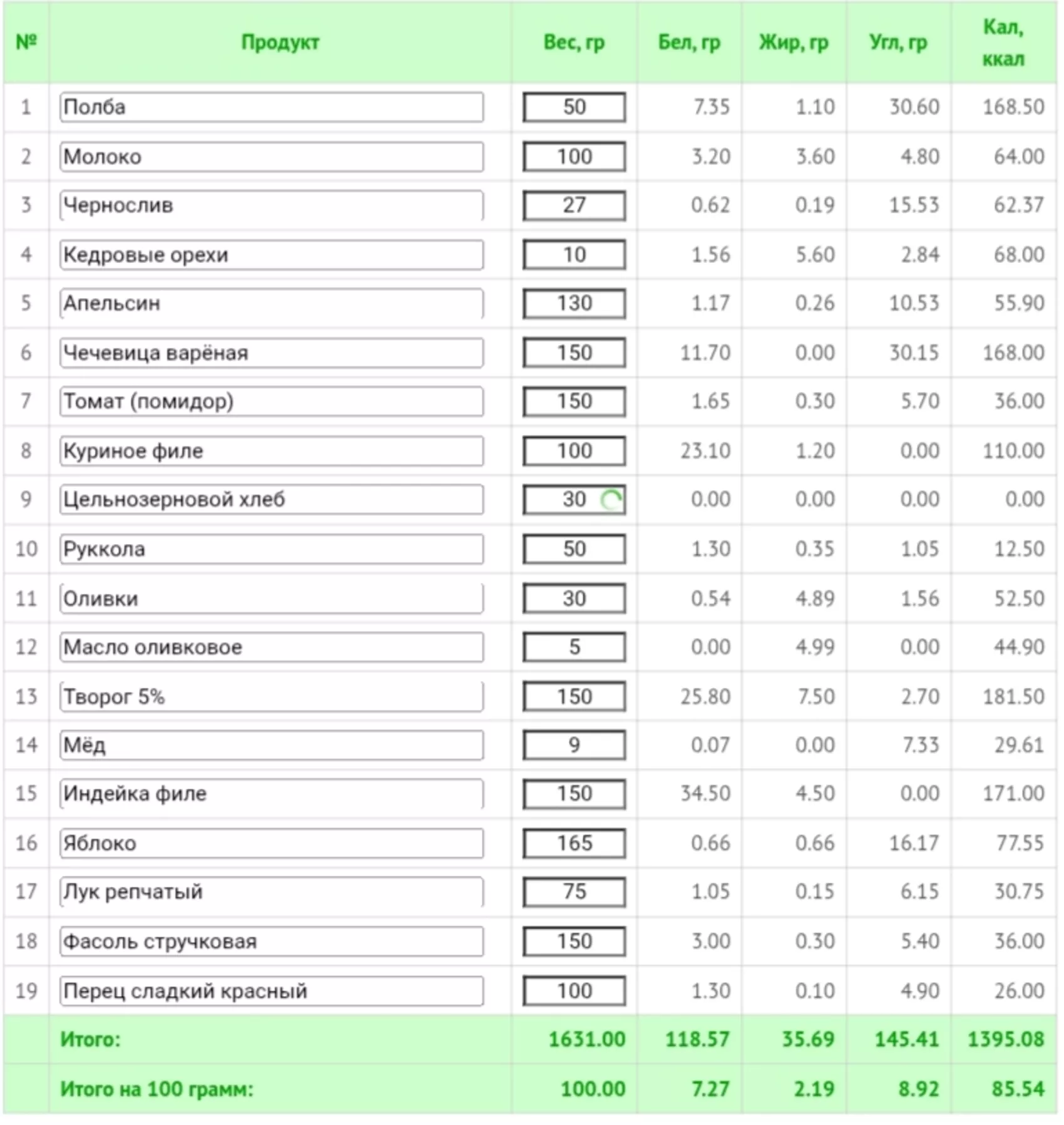The height and width of the screenshot is (1125, 1064).
Task: Click the Чернослив weight box showing 27
Action: [575, 205]
